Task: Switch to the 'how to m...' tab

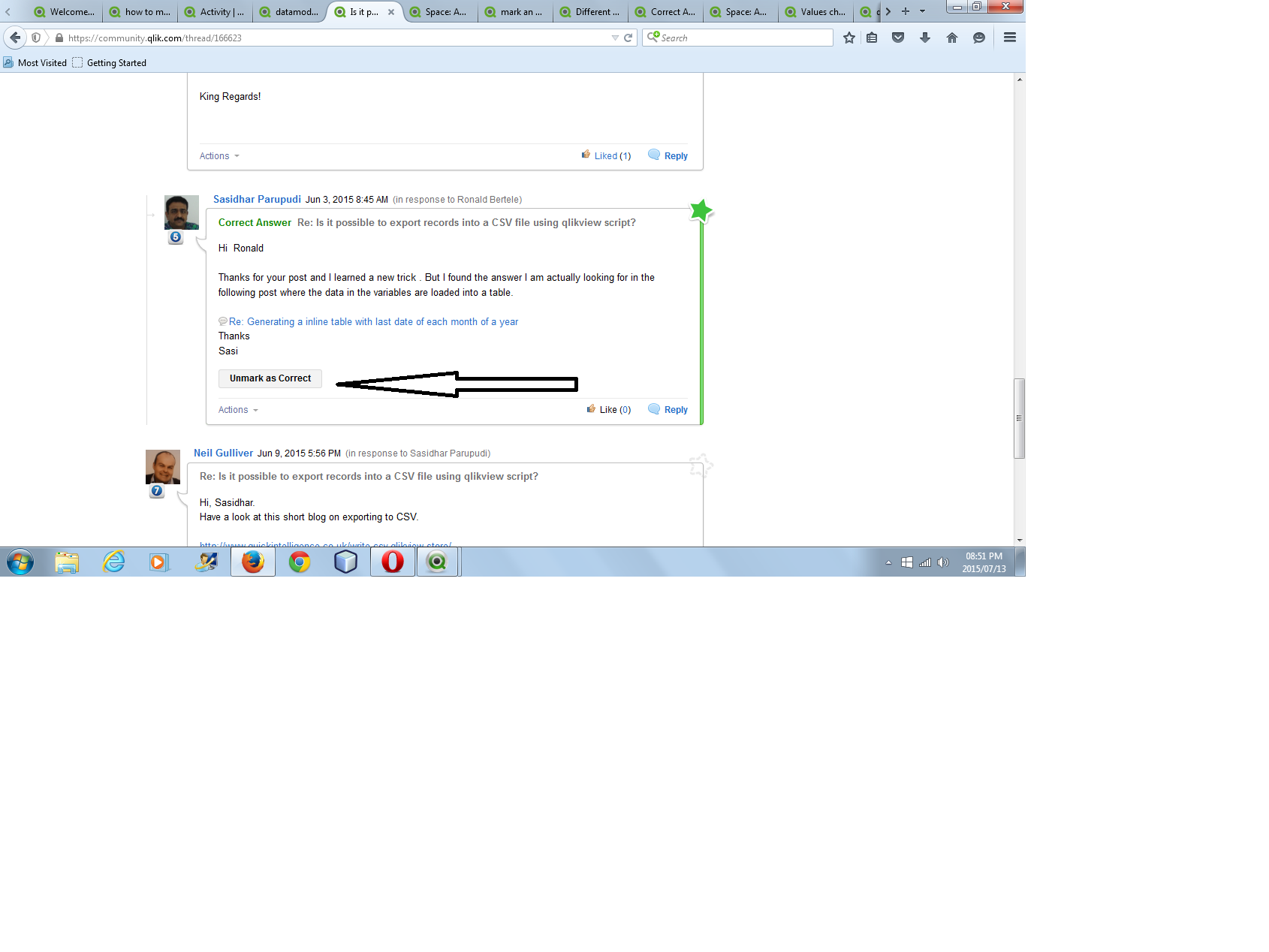Action: [x=140, y=12]
